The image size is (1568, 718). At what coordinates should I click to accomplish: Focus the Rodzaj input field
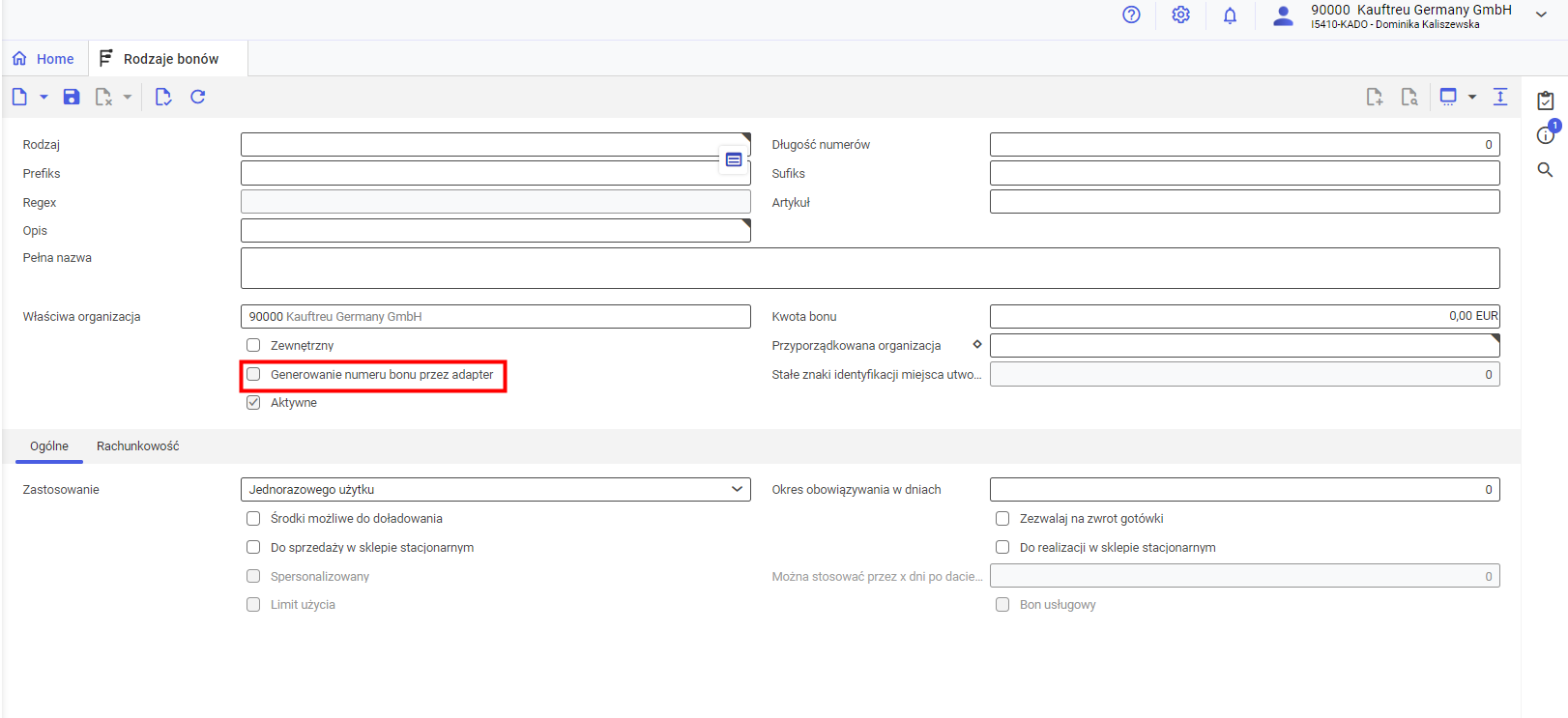pyautogui.click(x=496, y=145)
